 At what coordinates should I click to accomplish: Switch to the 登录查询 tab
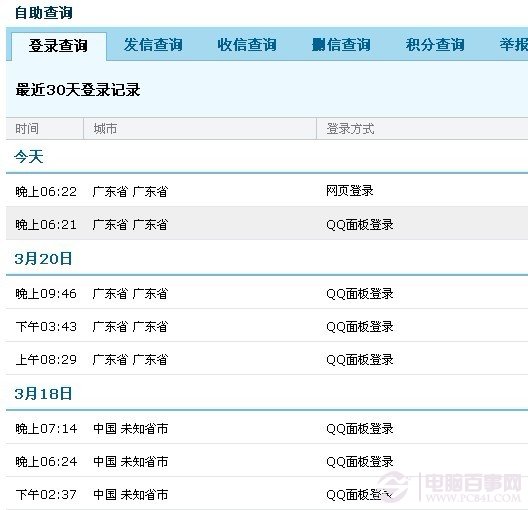[59, 46]
